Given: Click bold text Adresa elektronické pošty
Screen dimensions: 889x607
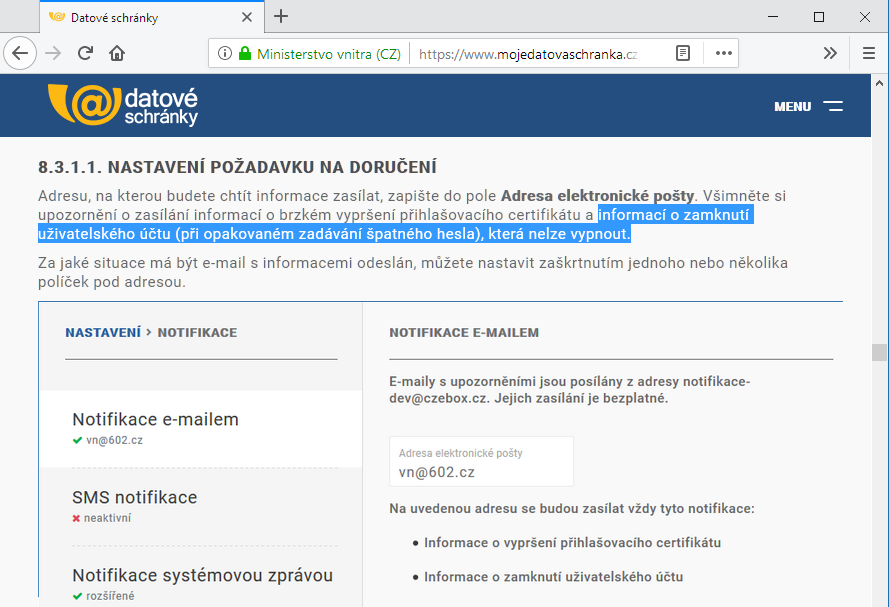Looking at the screenshot, I should [x=598, y=196].
